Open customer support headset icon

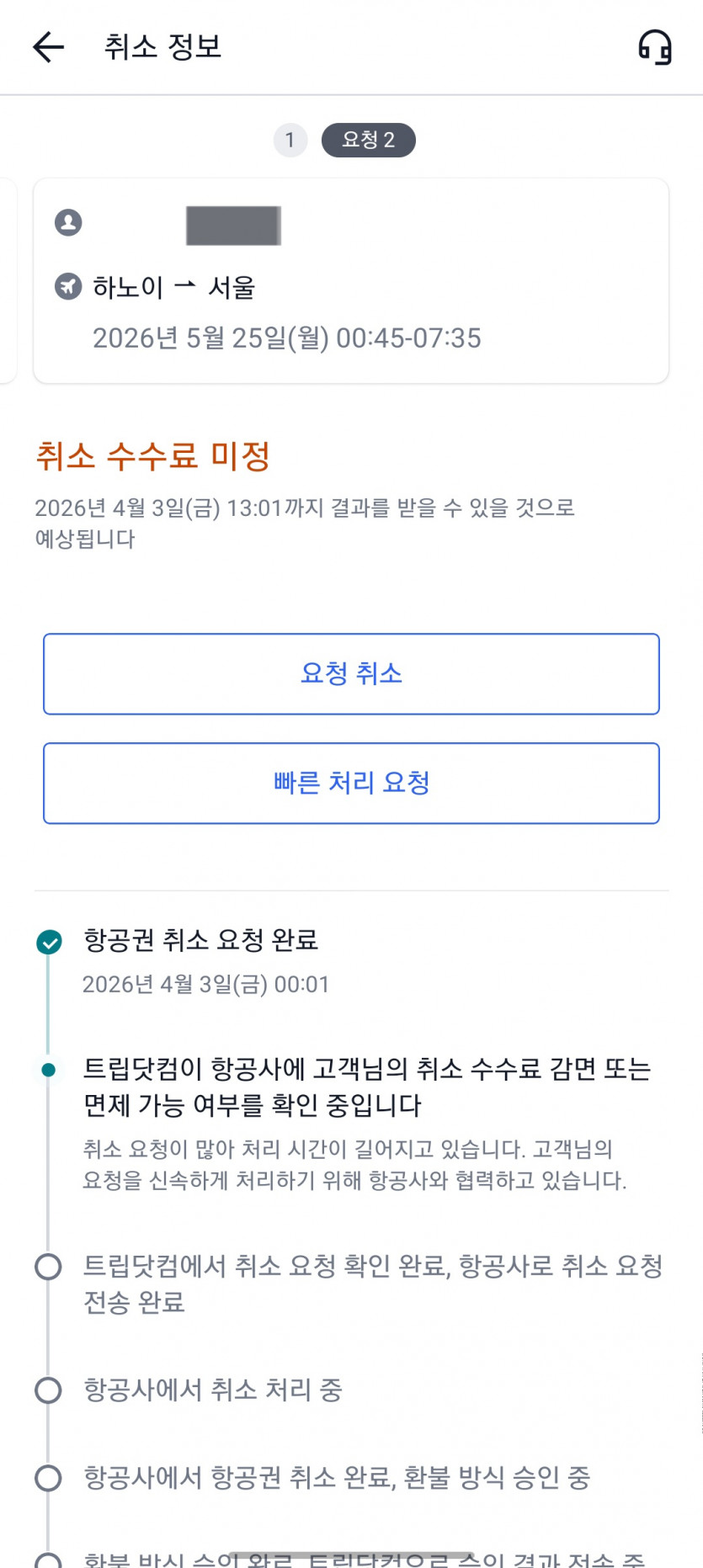pos(654,47)
